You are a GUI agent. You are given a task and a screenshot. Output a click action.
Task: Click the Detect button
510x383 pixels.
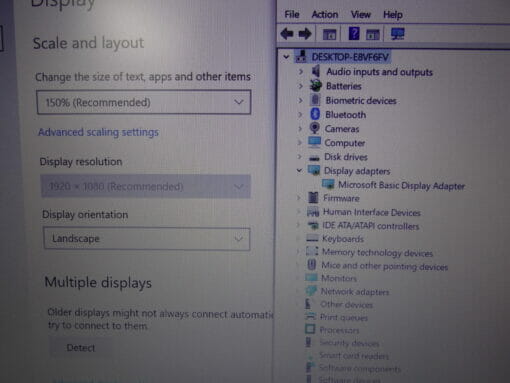(81, 348)
